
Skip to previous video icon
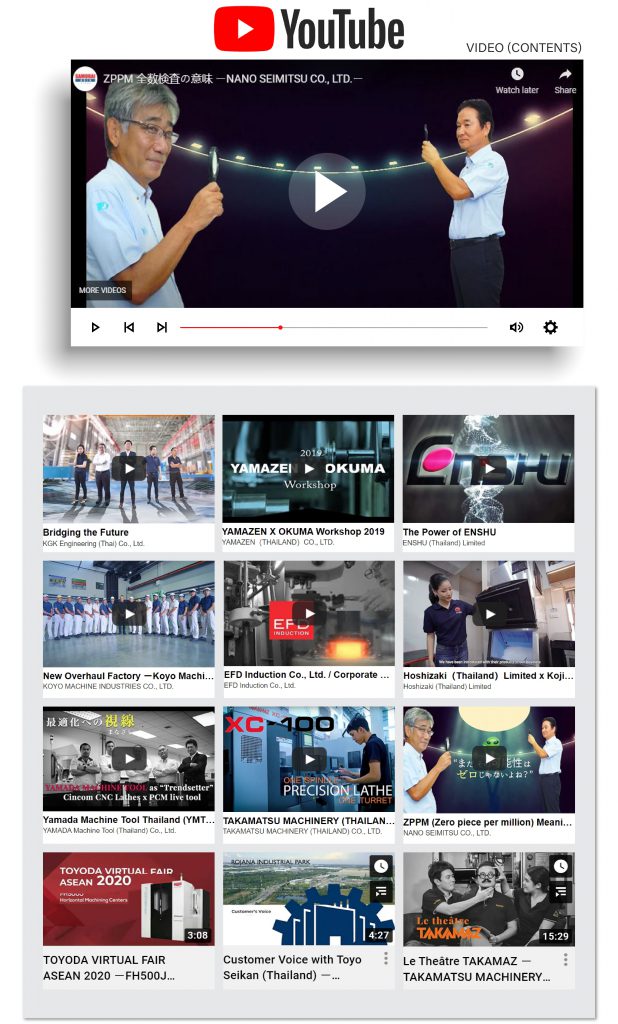point(129,327)
